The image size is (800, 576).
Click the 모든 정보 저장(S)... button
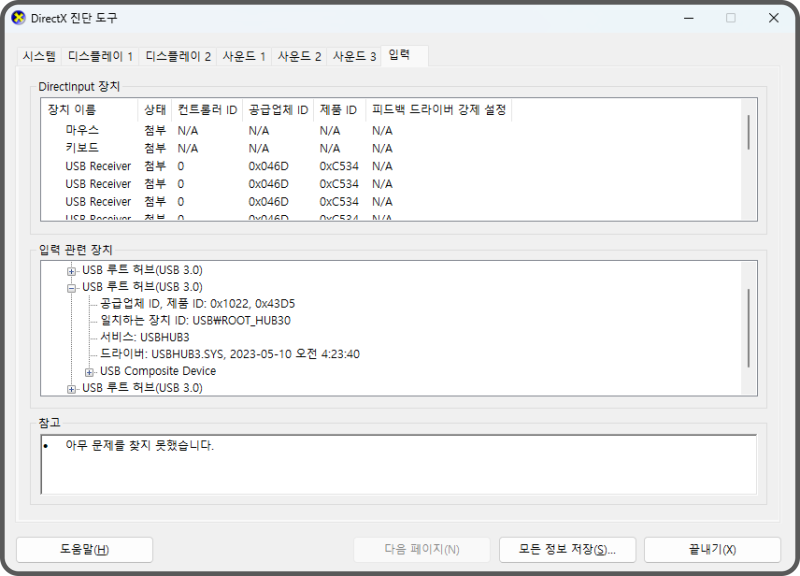coord(567,549)
